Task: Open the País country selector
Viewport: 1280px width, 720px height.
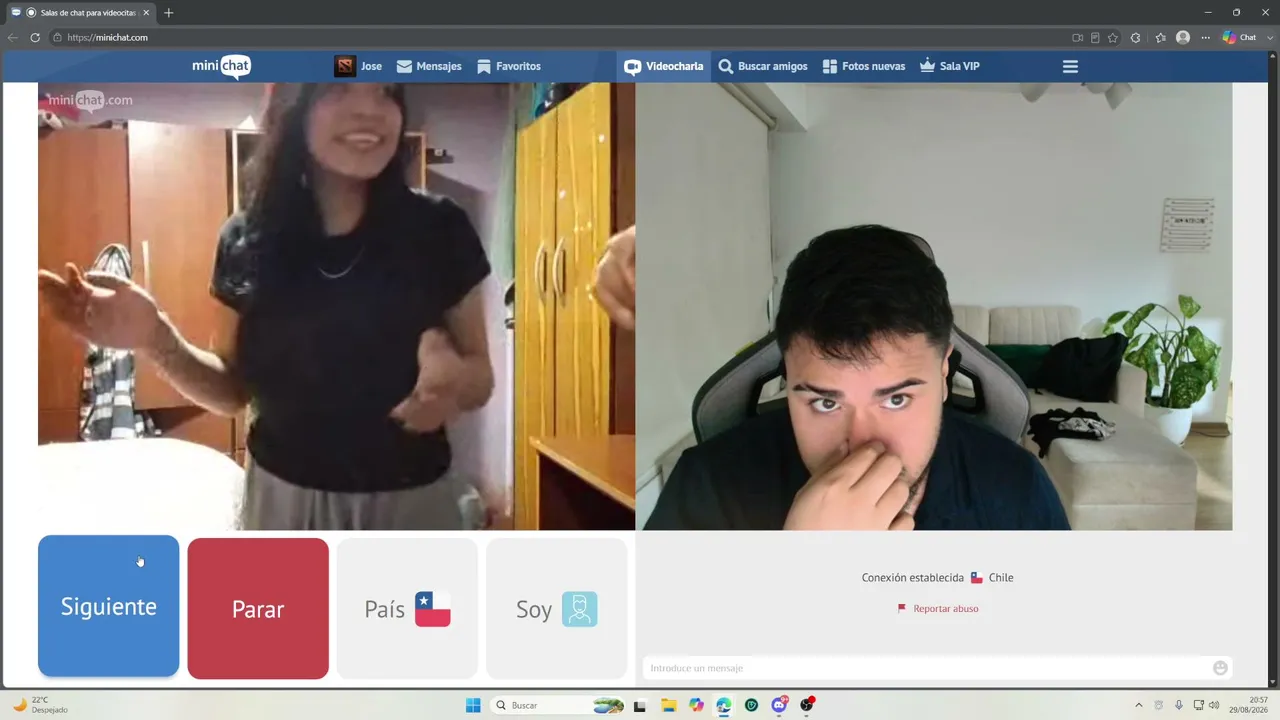Action: point(407,609)
